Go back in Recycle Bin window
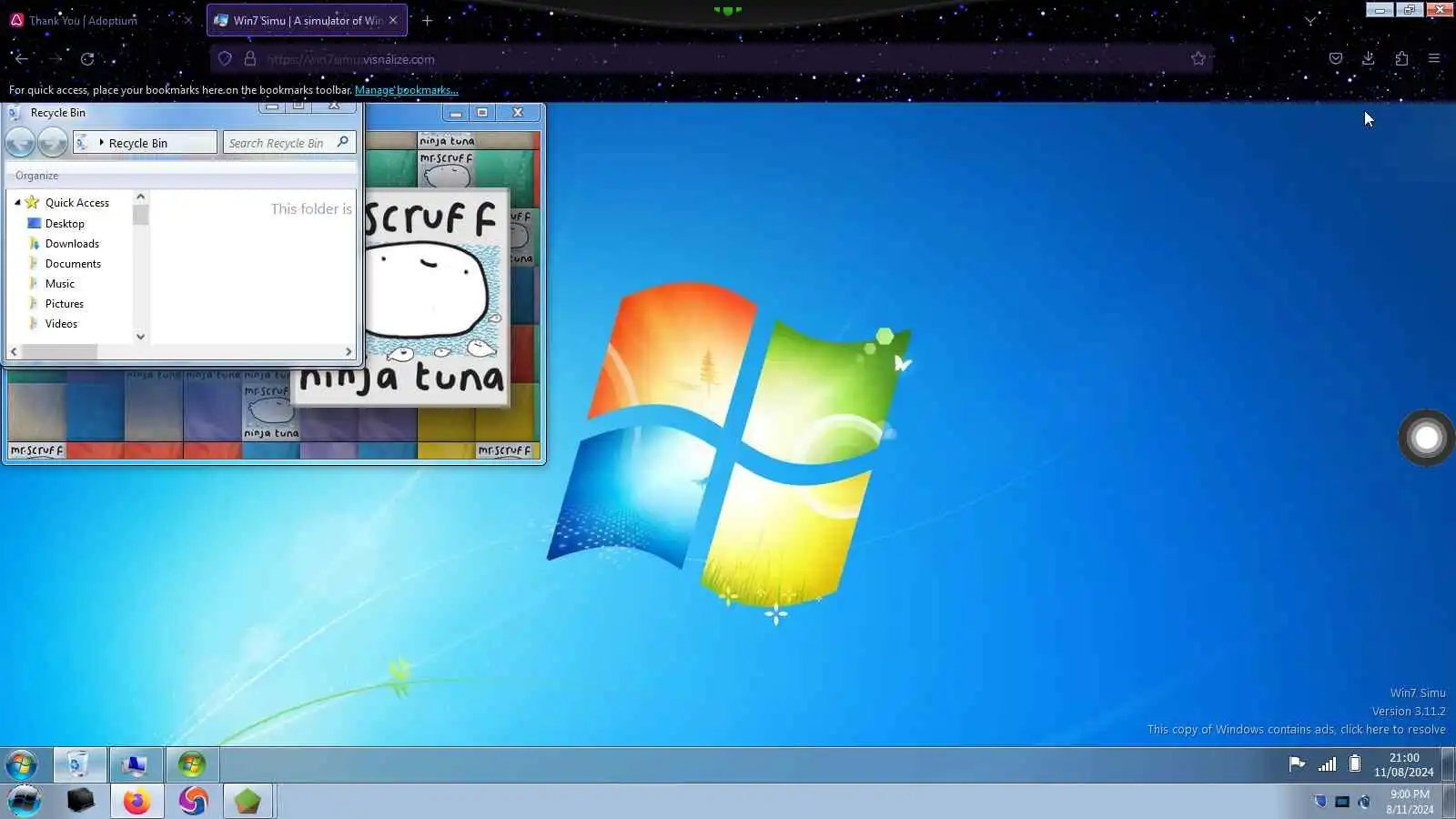Image resolution: width=1456 pixels, height=819 pixels. point(20,143)
